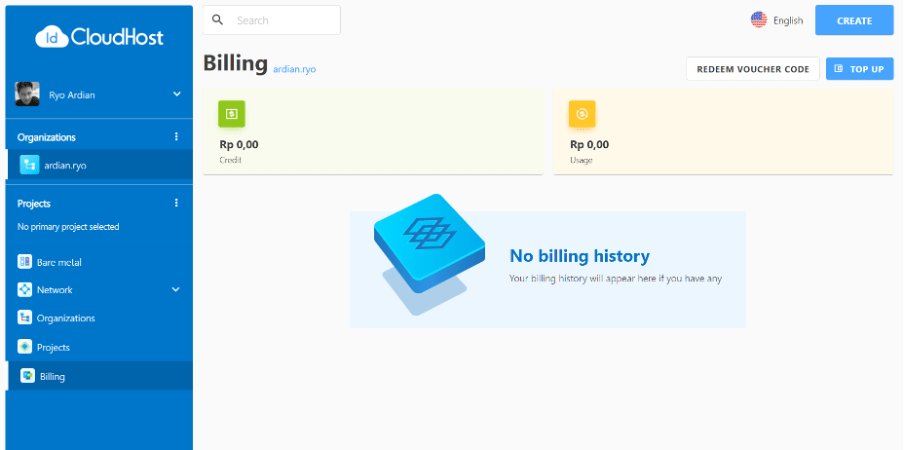The width and height of the screenshot is (904, 450).
Task: Focus the Search input field
Action: (272, 20)
